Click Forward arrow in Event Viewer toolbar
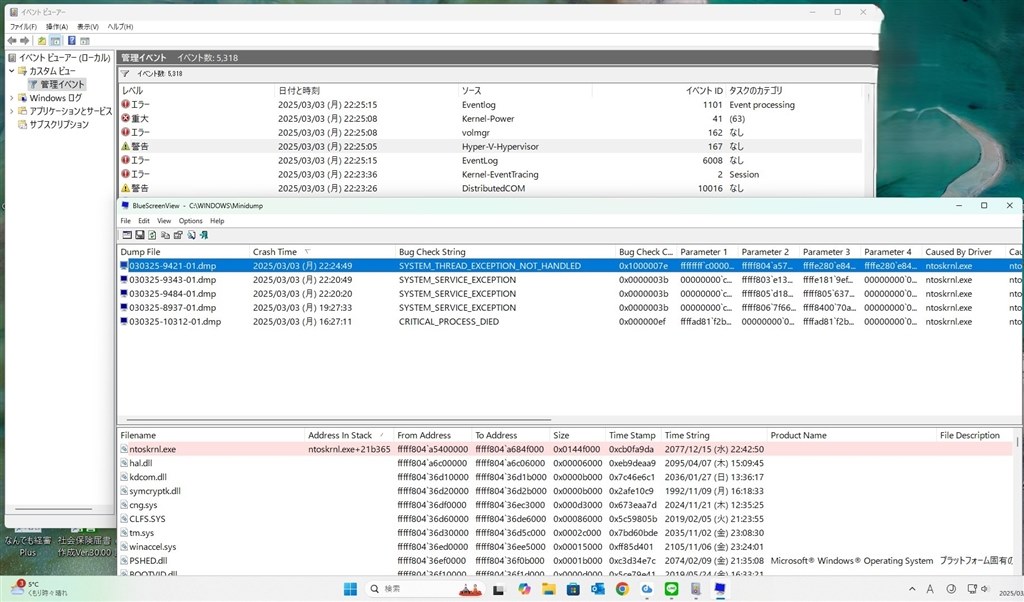1024x602 pixels. click(25, 40)
